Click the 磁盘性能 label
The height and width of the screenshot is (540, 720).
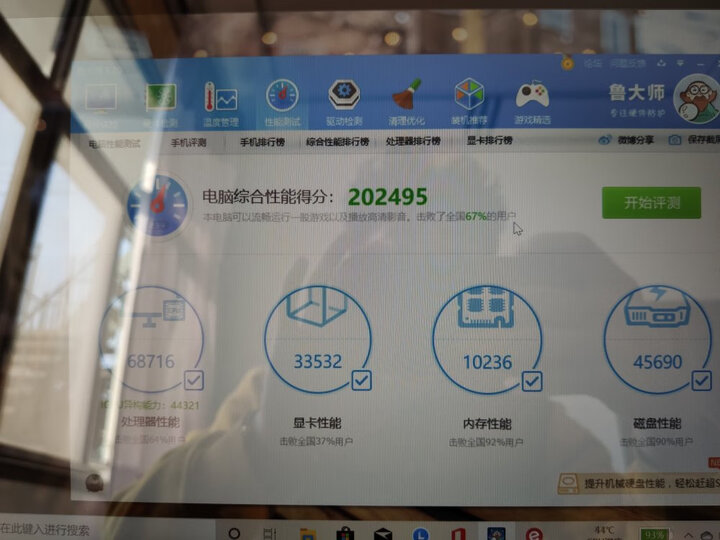657,423
